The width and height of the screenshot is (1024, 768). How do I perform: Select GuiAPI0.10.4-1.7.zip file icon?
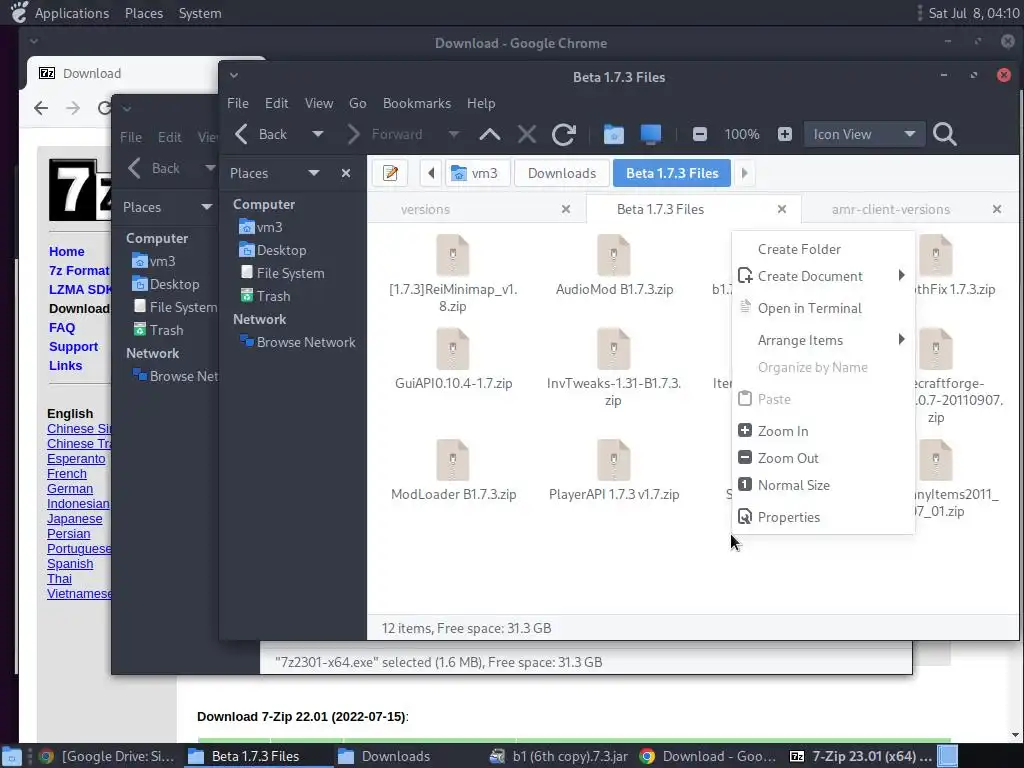pyautogui.click(x=453, y=349)
